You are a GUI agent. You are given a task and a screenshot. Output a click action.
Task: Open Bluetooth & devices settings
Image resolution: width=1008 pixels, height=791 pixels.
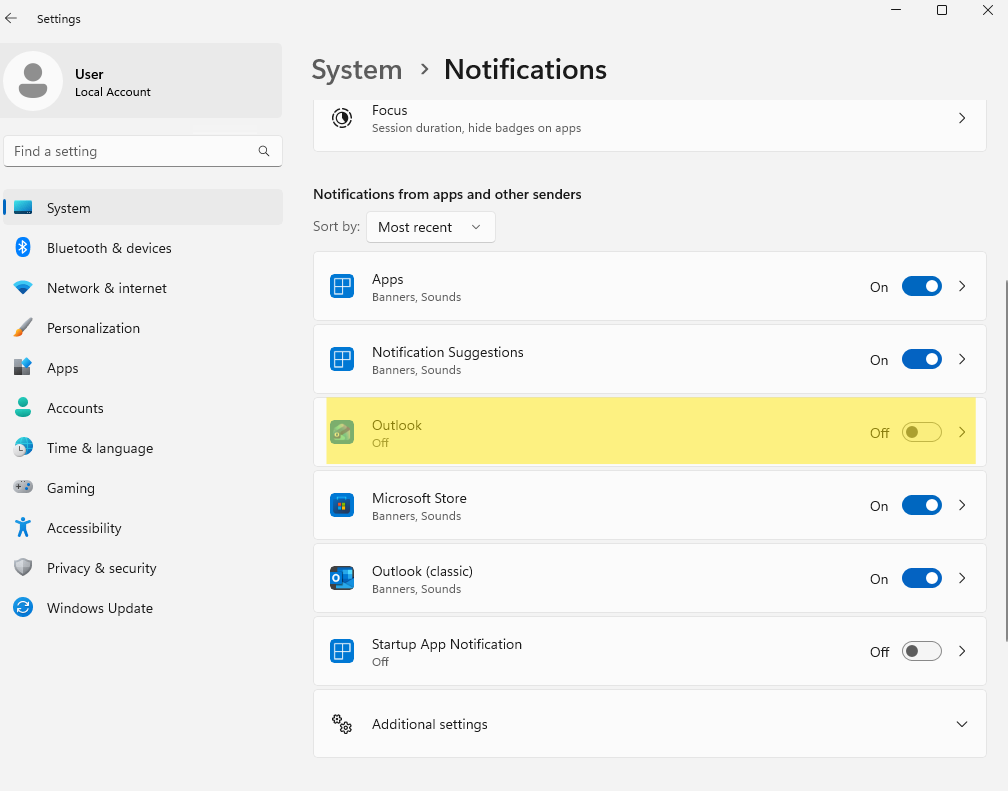(109, 248)
